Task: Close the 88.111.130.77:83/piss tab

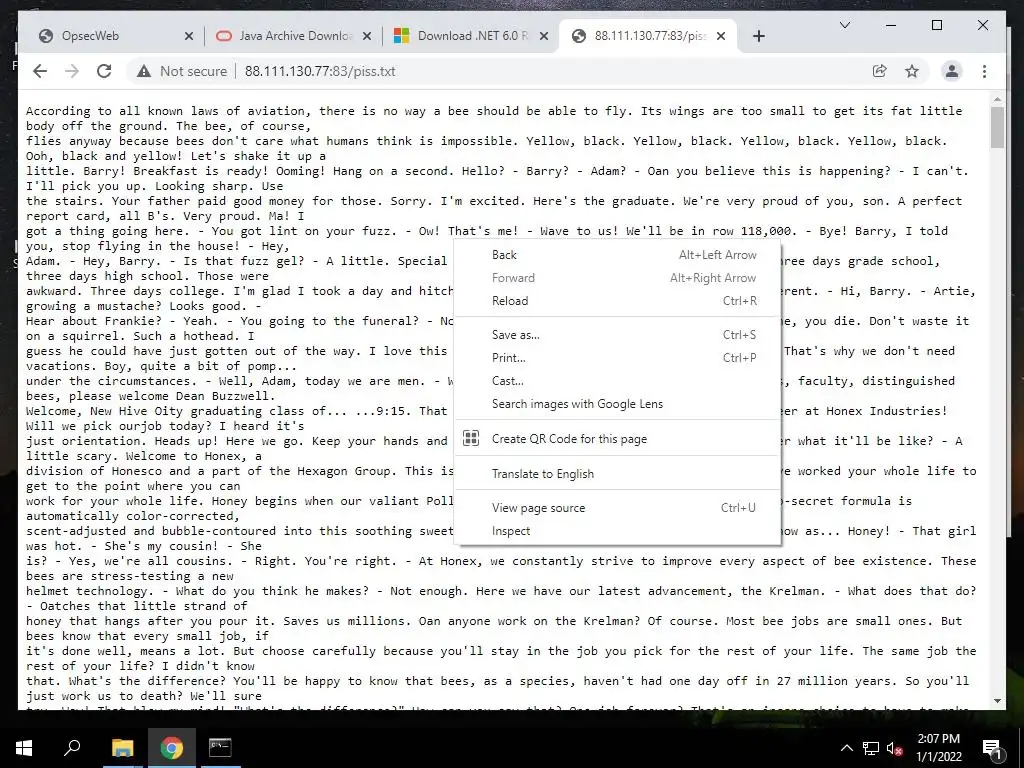Action: coord(721,37)
